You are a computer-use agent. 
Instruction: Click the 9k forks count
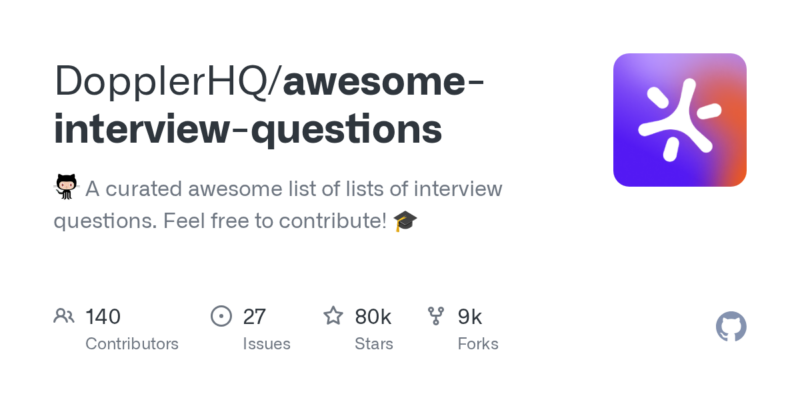pyautogui.click(x=470, y=317)
